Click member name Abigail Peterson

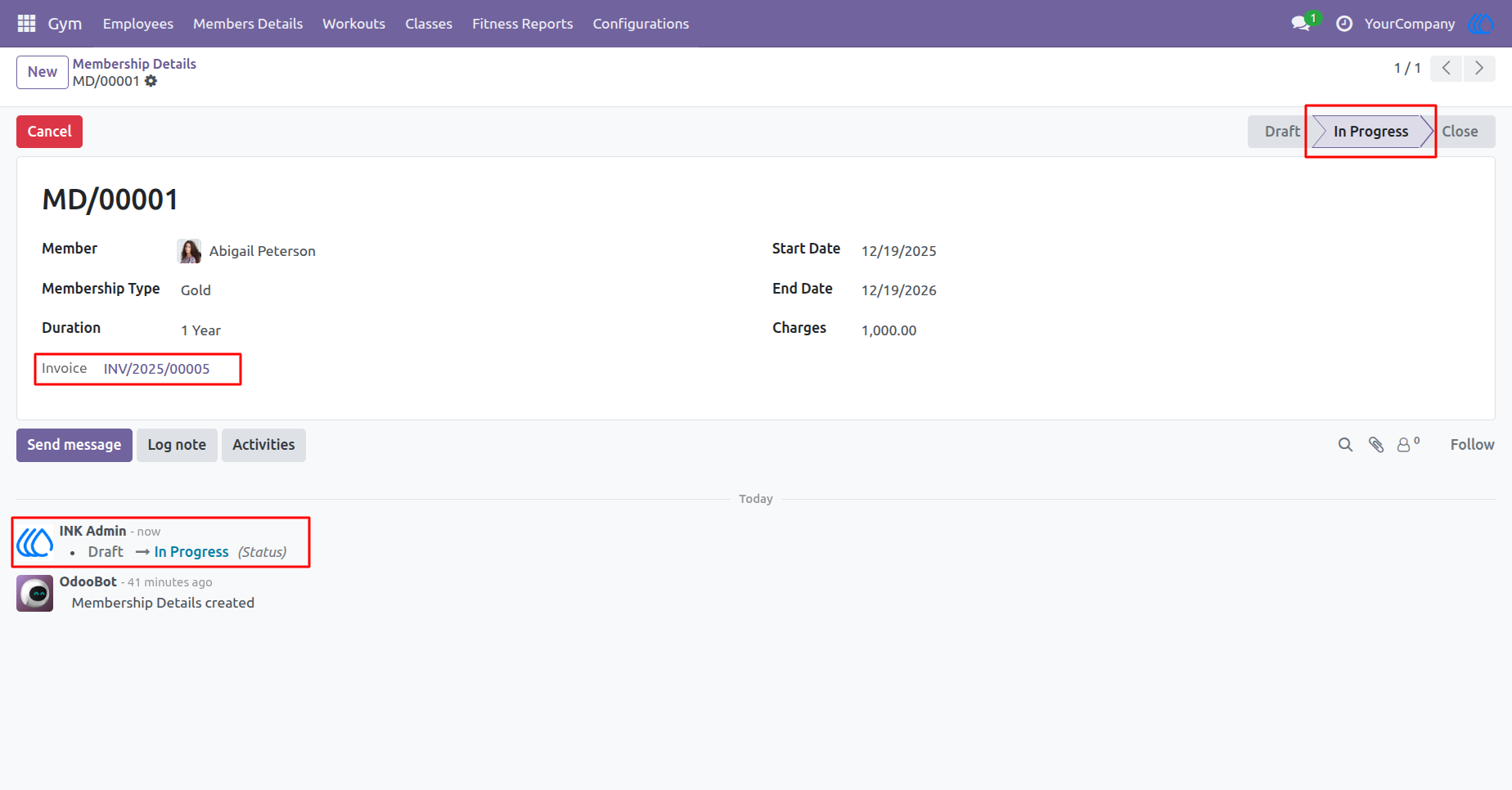(263, 251)
